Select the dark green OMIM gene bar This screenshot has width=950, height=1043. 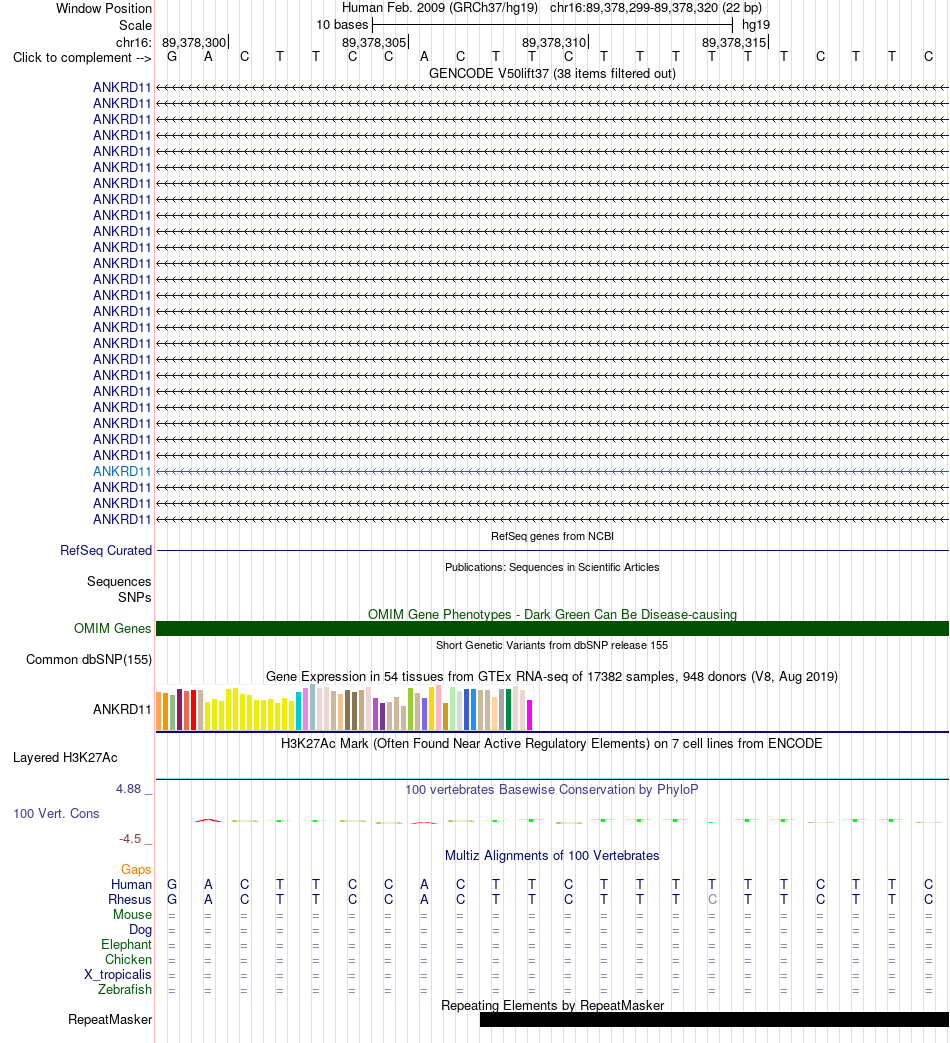552,628
